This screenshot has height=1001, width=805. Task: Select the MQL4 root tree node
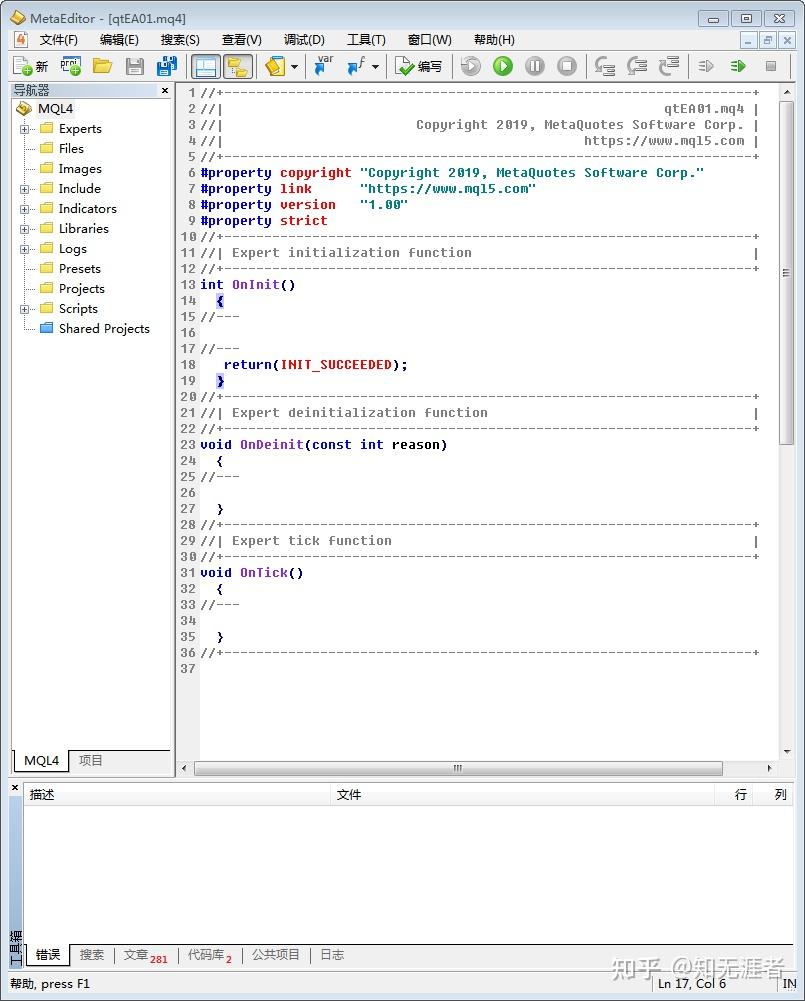(56, 109)
